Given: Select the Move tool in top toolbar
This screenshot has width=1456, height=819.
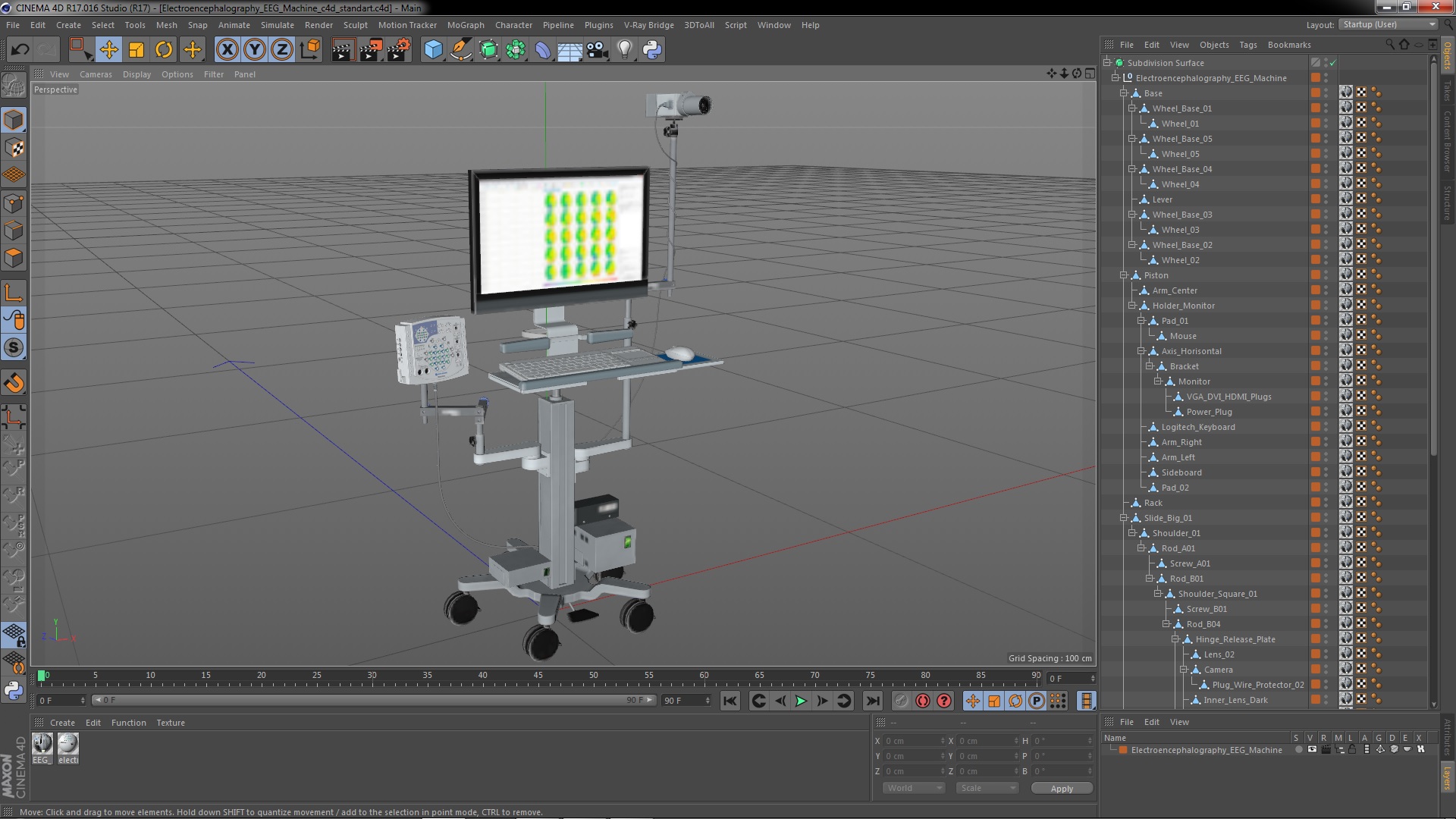Looking at the screenshot, I should click(x=108, y=50).
